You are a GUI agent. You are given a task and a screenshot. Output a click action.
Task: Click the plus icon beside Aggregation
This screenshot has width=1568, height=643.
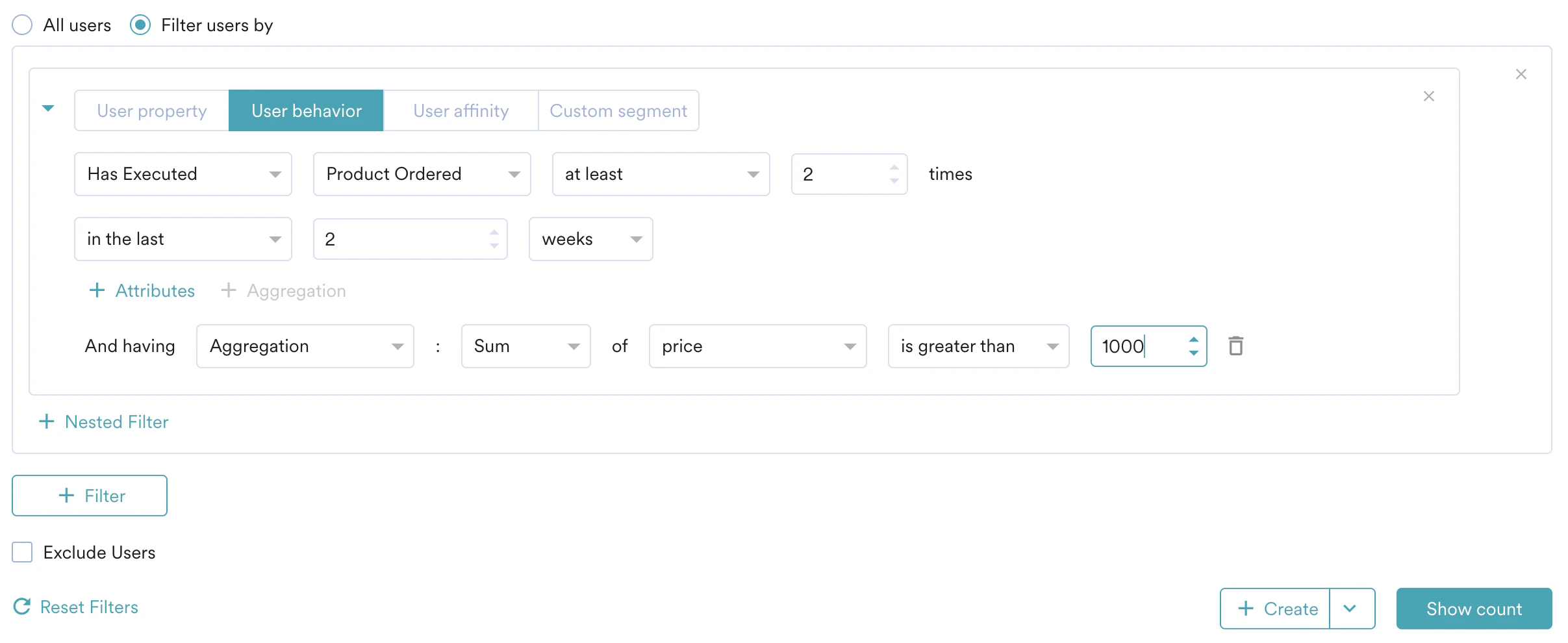click(x=229, y=290)
